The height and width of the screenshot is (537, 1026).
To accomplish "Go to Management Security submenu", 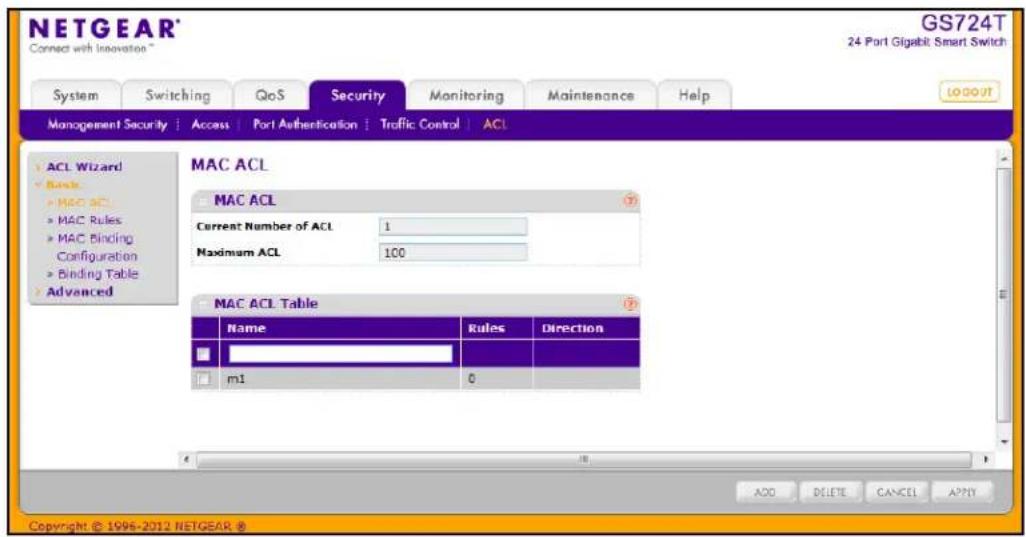I will coord(107,124).
